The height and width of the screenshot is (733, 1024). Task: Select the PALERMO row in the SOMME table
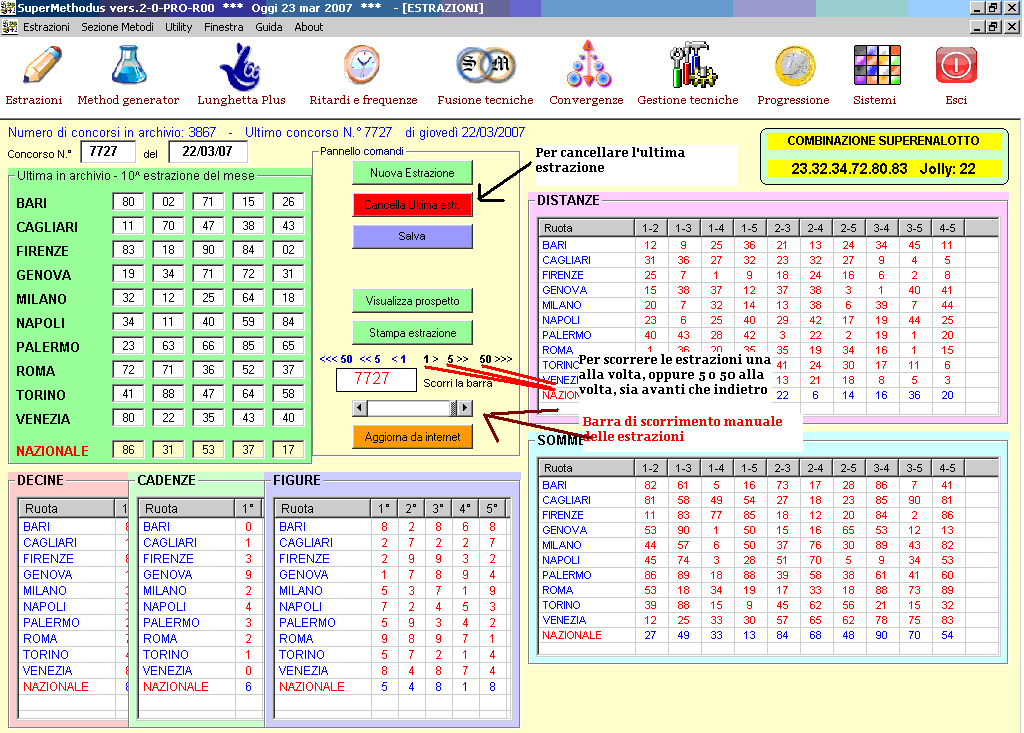(768, 576)
